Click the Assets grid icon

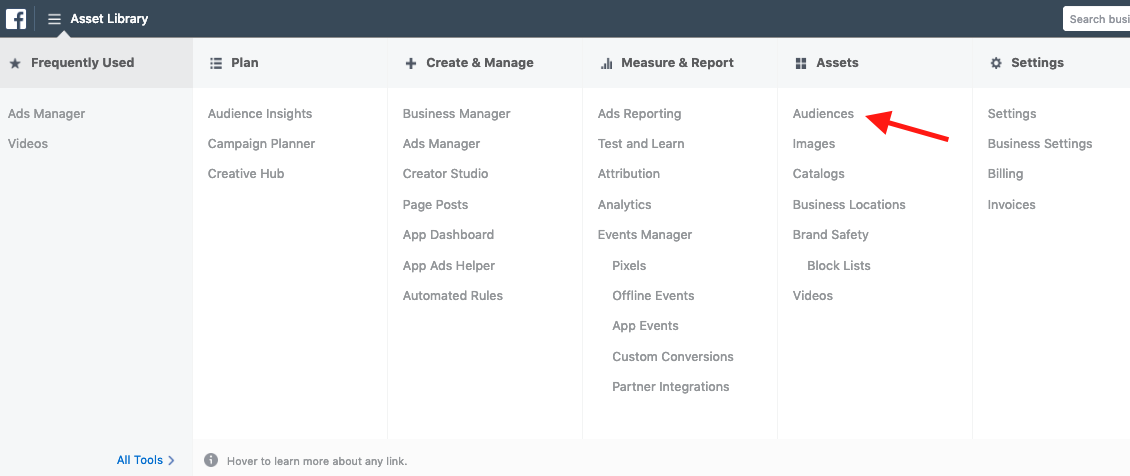pyautogui.click(x=801, y=63)
